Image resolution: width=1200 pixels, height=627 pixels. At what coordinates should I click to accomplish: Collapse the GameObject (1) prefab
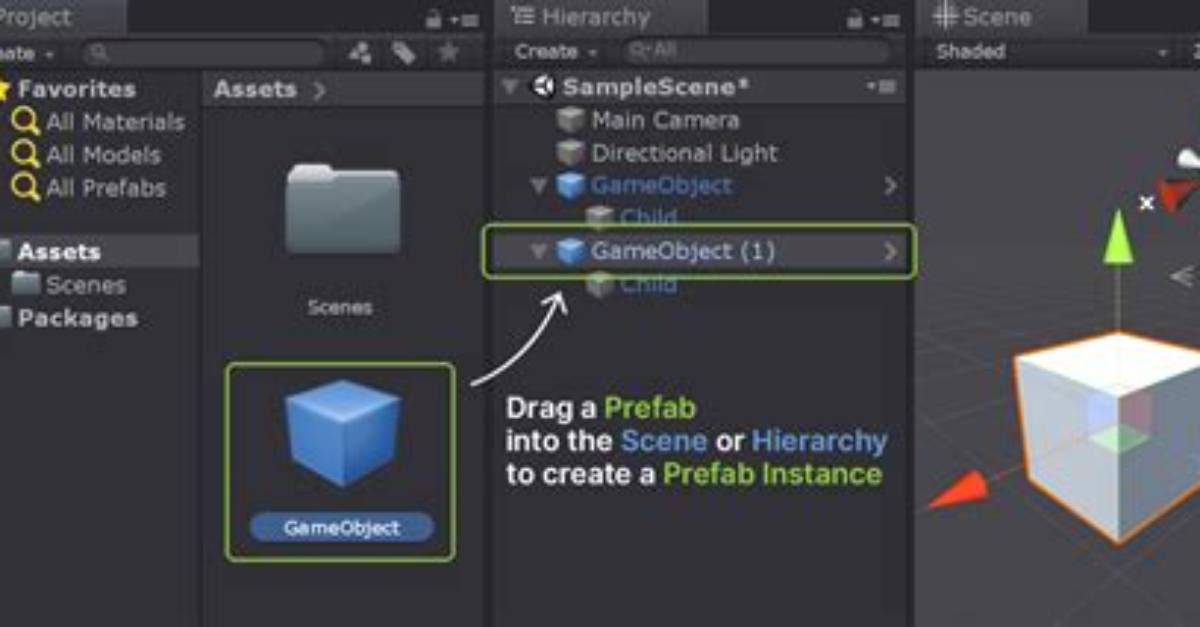539,251
